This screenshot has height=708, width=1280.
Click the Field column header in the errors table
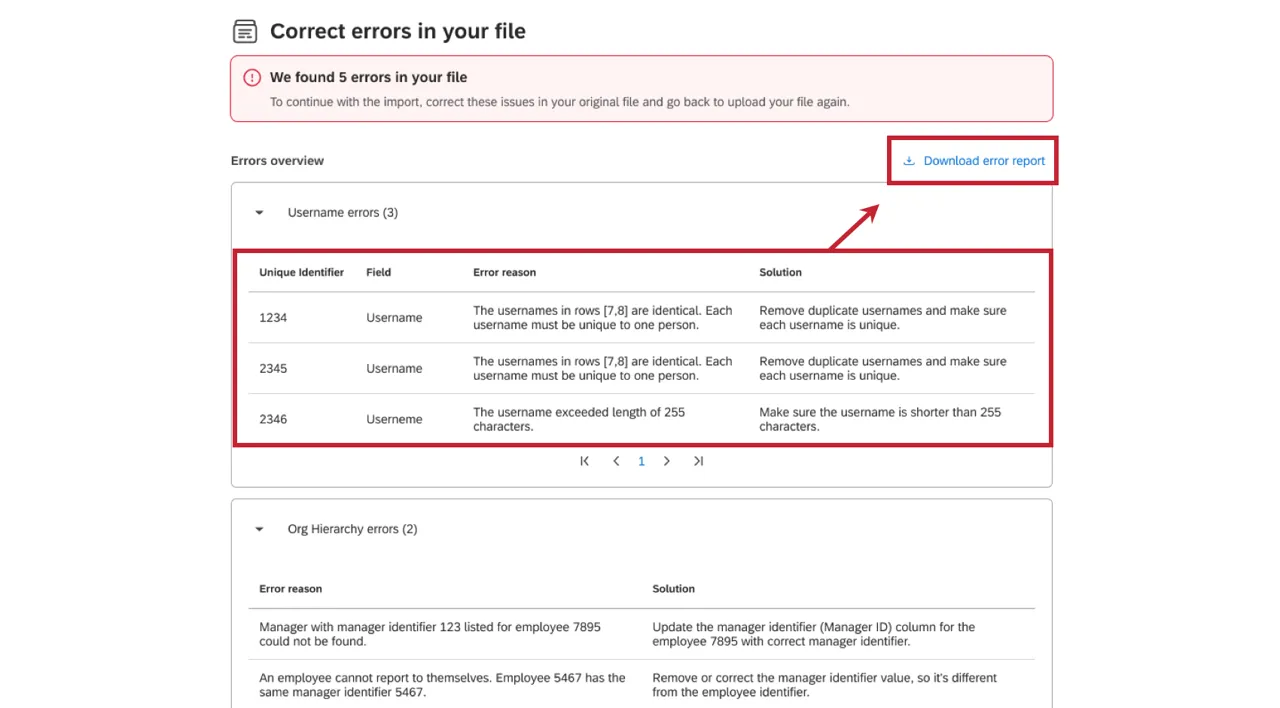[x=378, y=272]
